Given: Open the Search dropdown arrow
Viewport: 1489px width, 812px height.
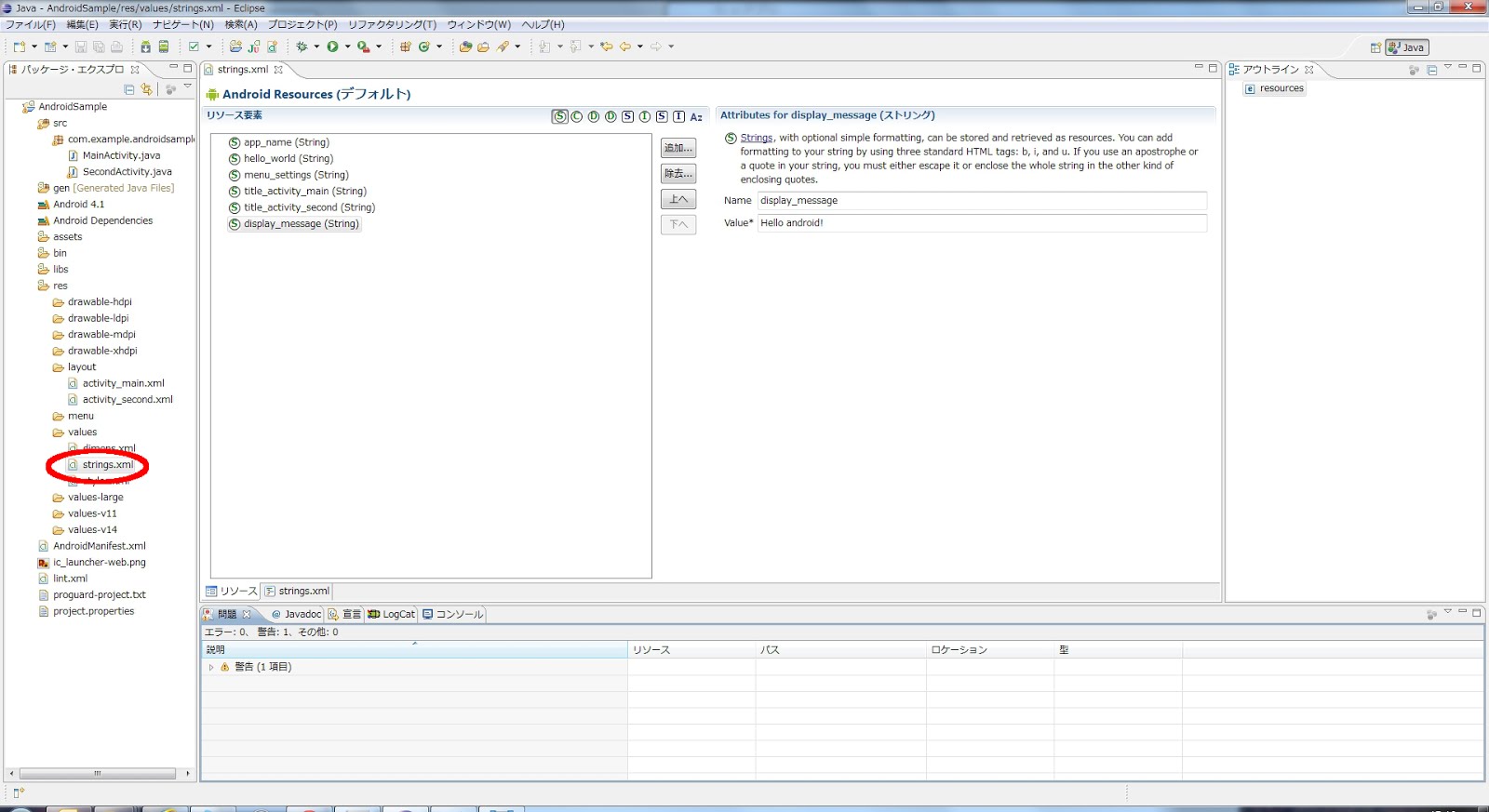Looking at the screenshot, I should pyautogui.click(x=518, y=47).
